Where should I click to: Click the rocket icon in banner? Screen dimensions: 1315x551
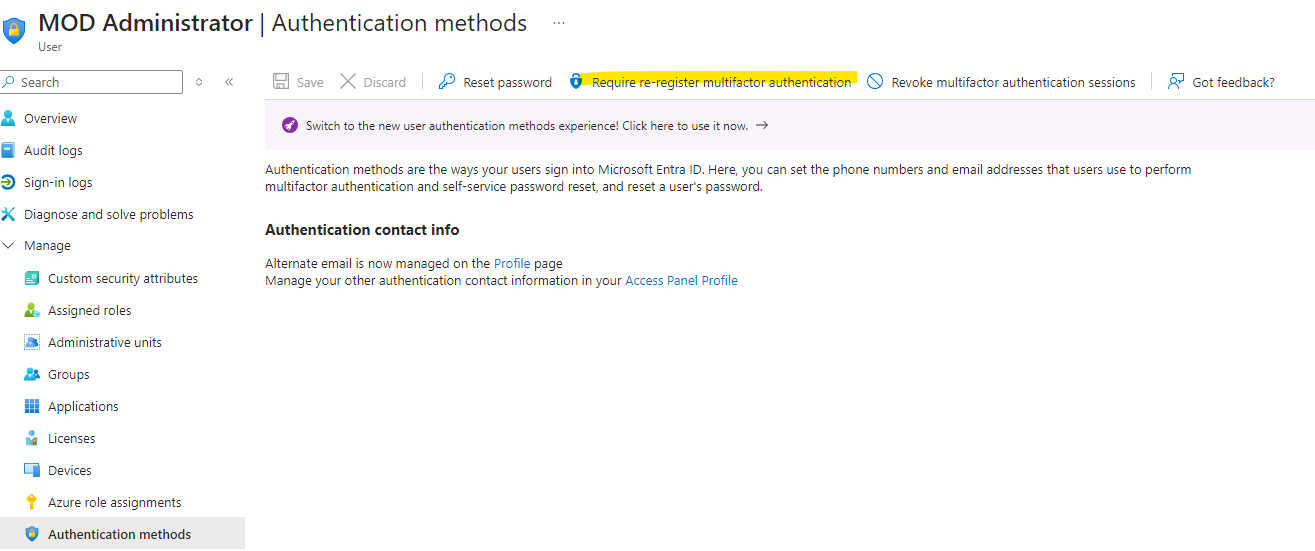[289, 125]
